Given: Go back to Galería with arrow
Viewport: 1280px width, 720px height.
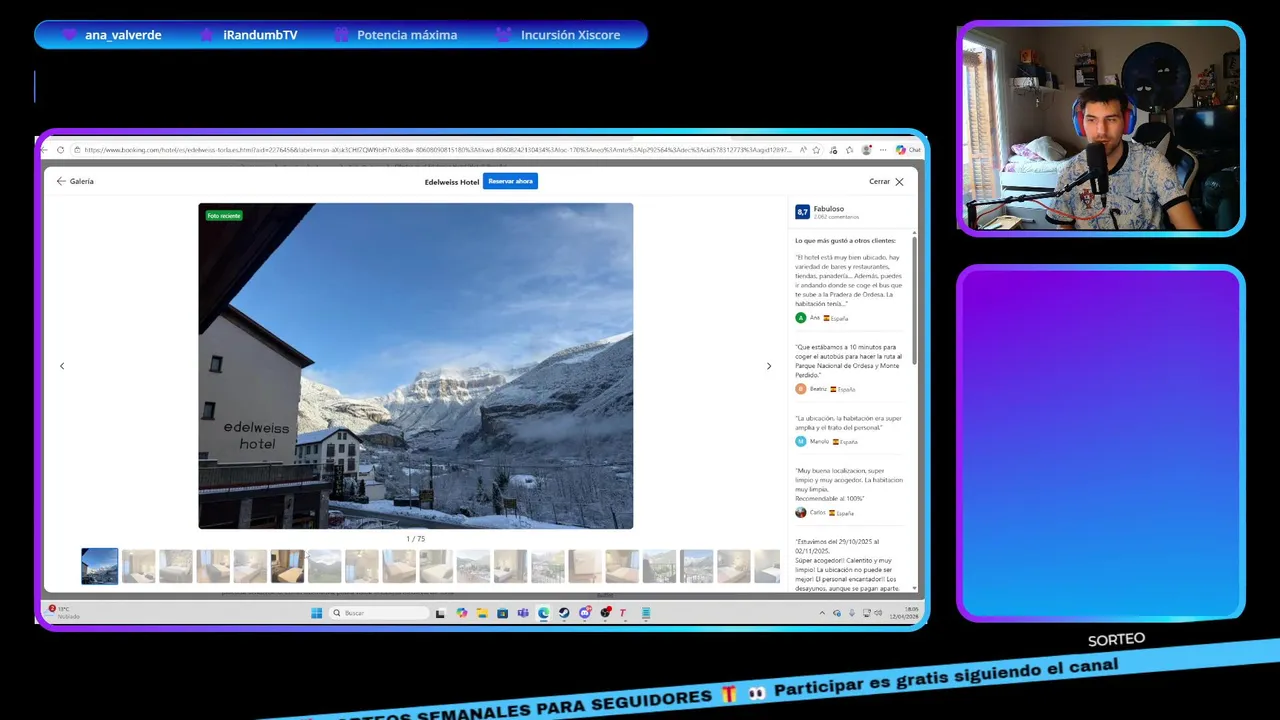Looking at the screenshot, I should [75, 181].
